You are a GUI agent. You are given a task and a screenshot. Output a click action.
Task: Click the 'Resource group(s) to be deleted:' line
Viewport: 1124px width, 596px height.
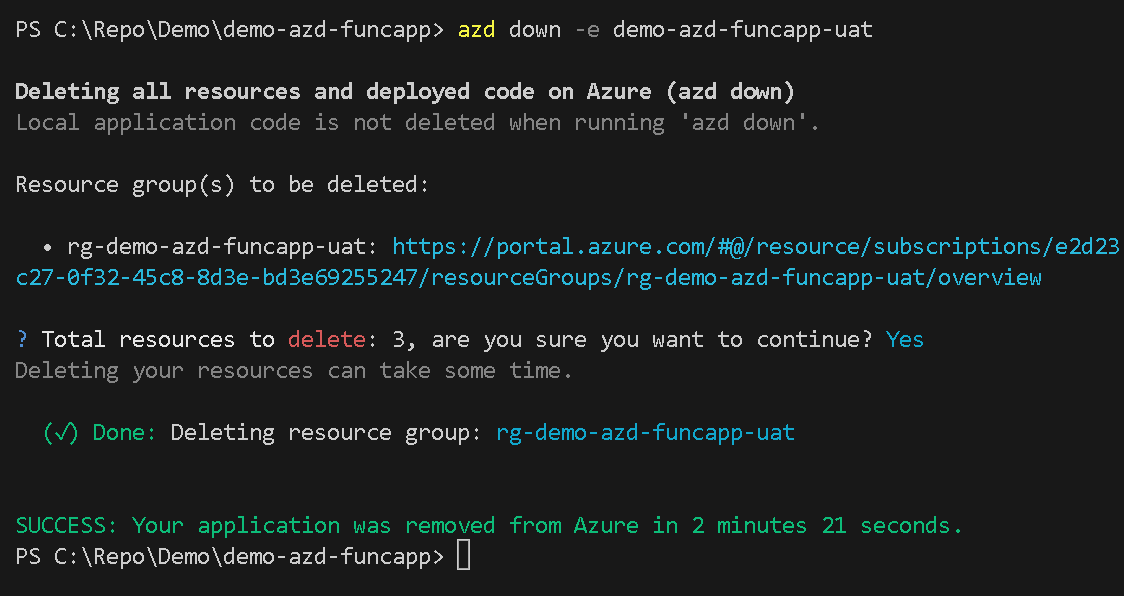coord(222,184)
